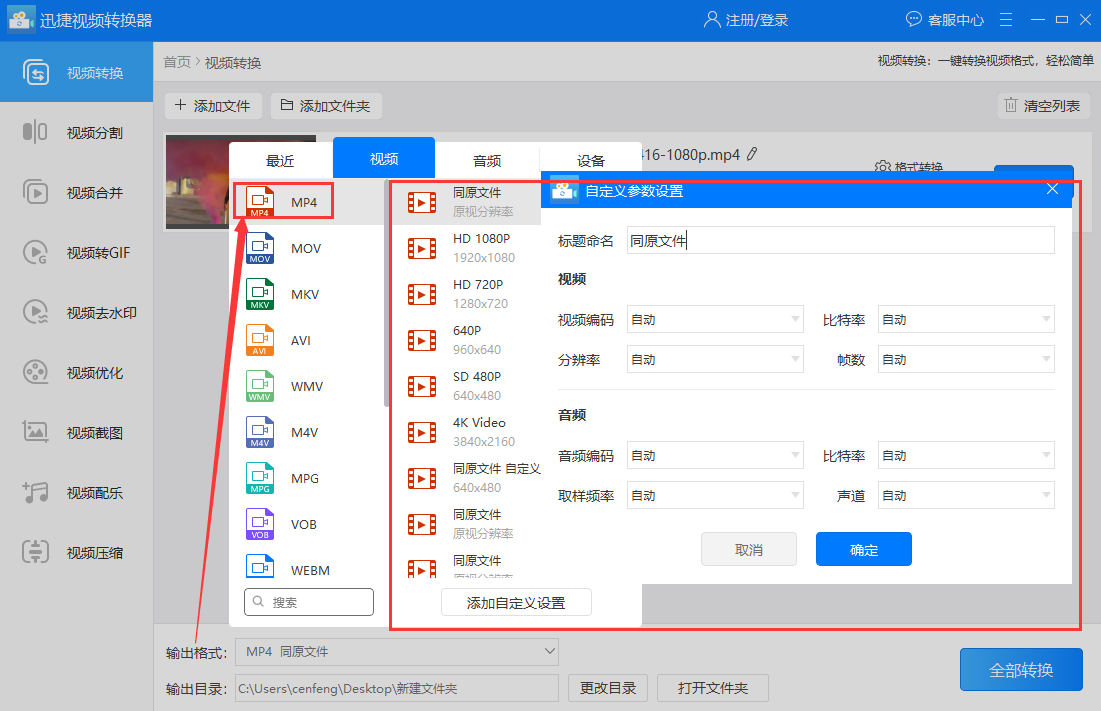The width and height of the screenshot is (1101, 711).
Task: Open the 视频去水印 sidebar tool
Action: (77, 312)
